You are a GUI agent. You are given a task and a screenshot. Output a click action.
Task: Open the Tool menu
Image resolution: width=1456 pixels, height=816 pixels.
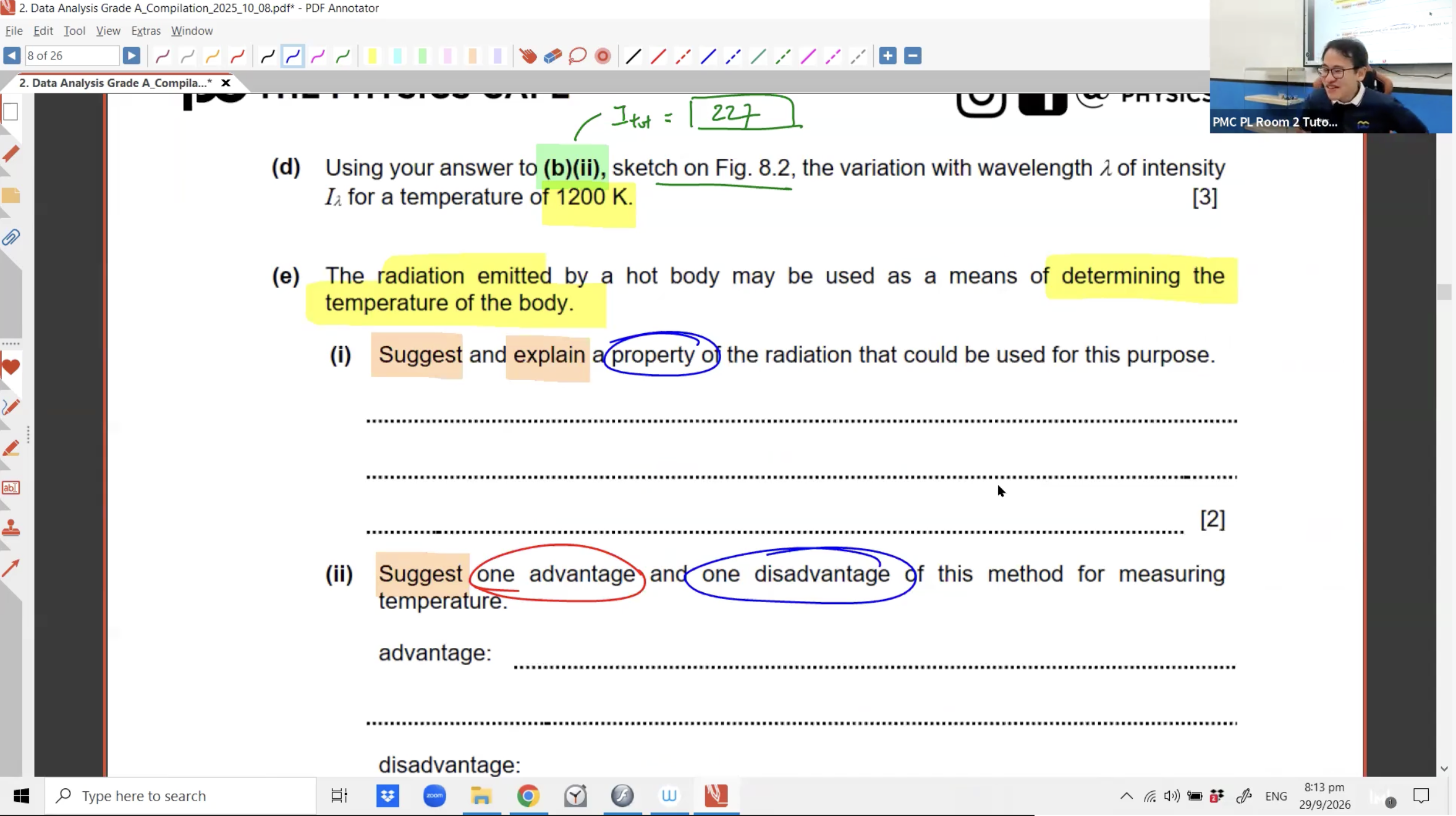(74, 30)
